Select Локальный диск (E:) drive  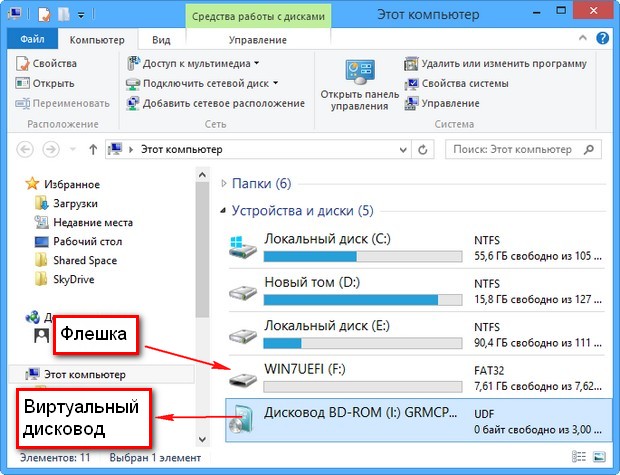tap(415, 334)
